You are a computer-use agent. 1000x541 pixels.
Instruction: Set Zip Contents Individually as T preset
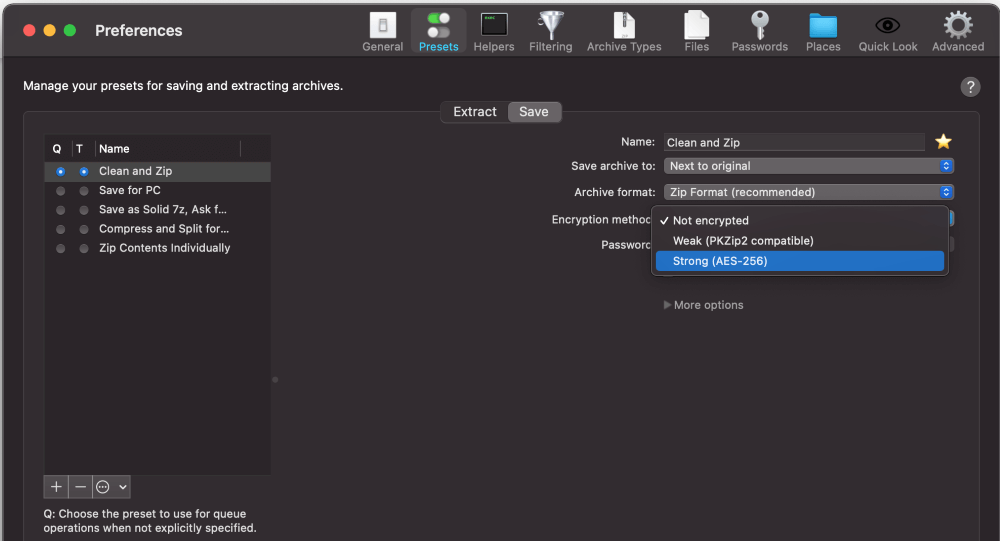[x=84, y=248]
